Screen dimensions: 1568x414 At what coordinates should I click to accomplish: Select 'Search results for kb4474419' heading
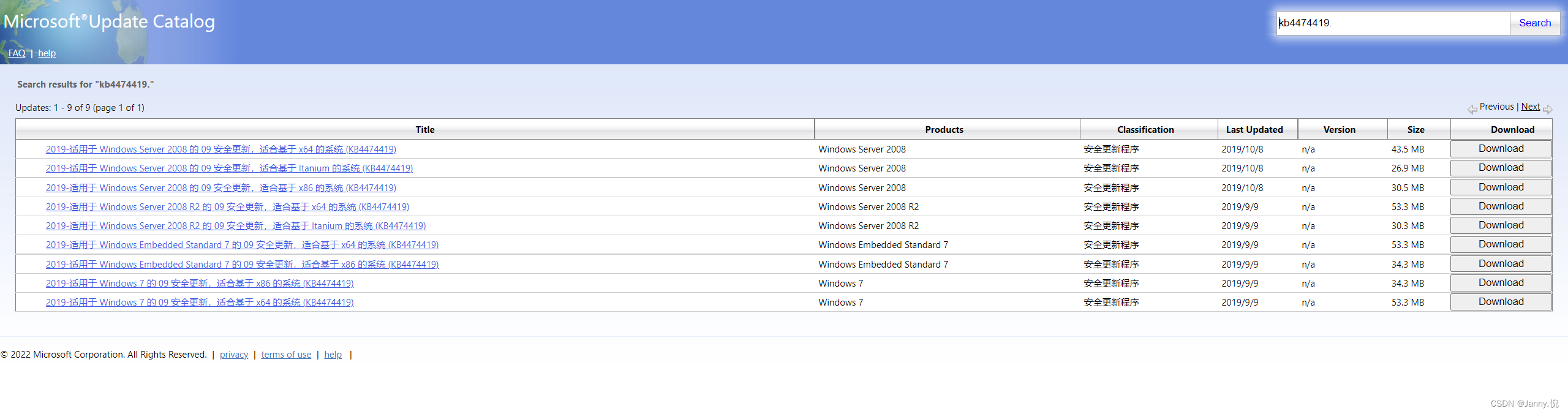click(x=86, y=85)
